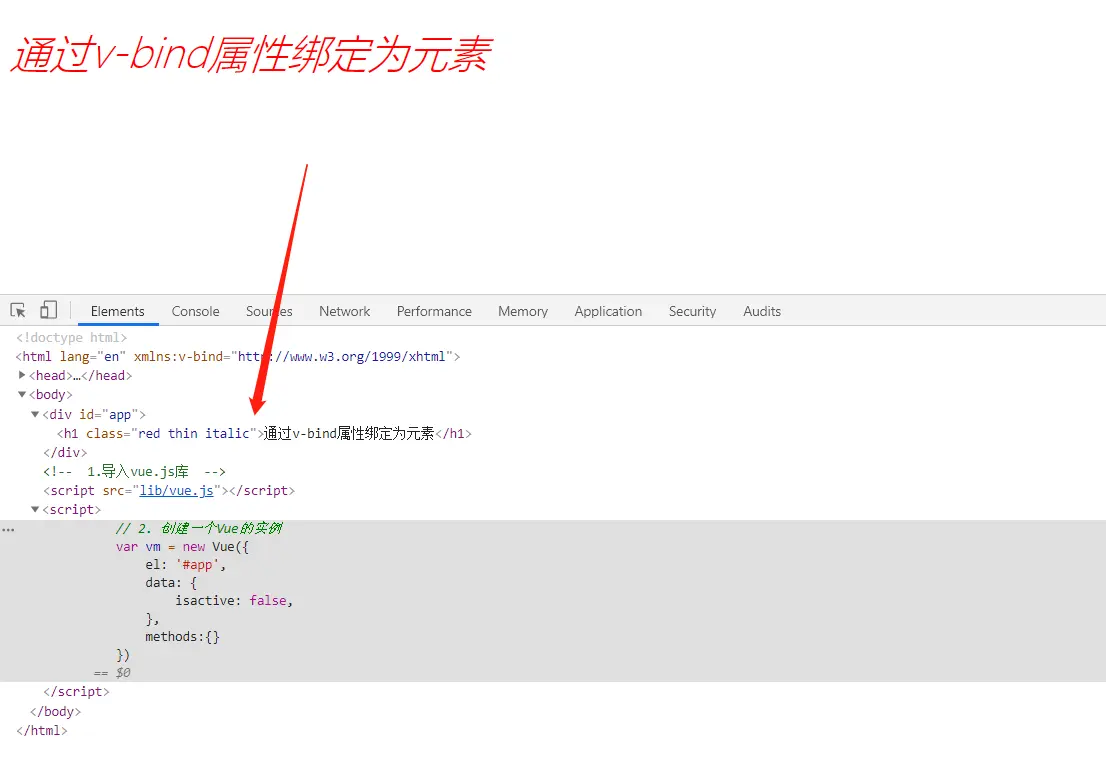This screenshot has width=1106, height=766.
Task: Select the closing </div> line
Action: [x=65, y=452]
